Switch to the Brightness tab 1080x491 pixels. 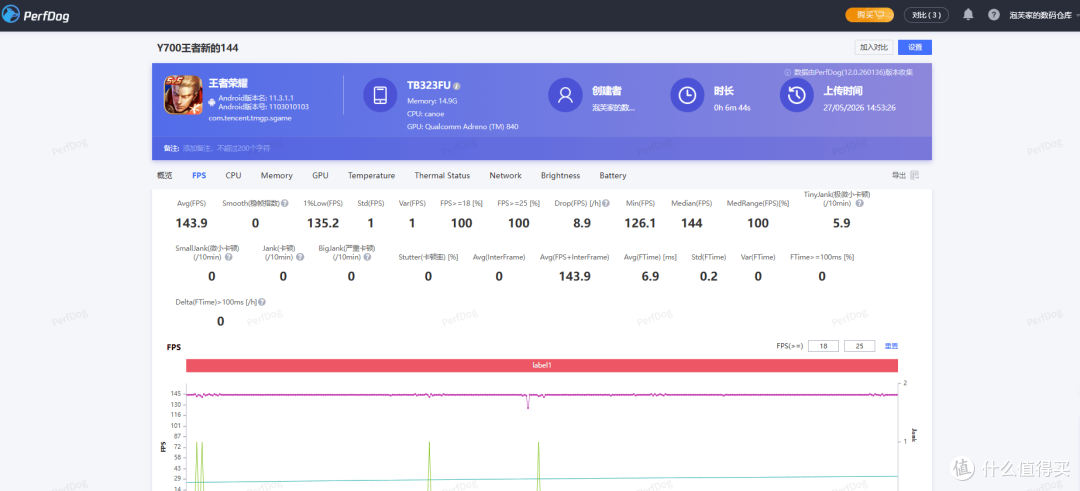coord(561,176)
